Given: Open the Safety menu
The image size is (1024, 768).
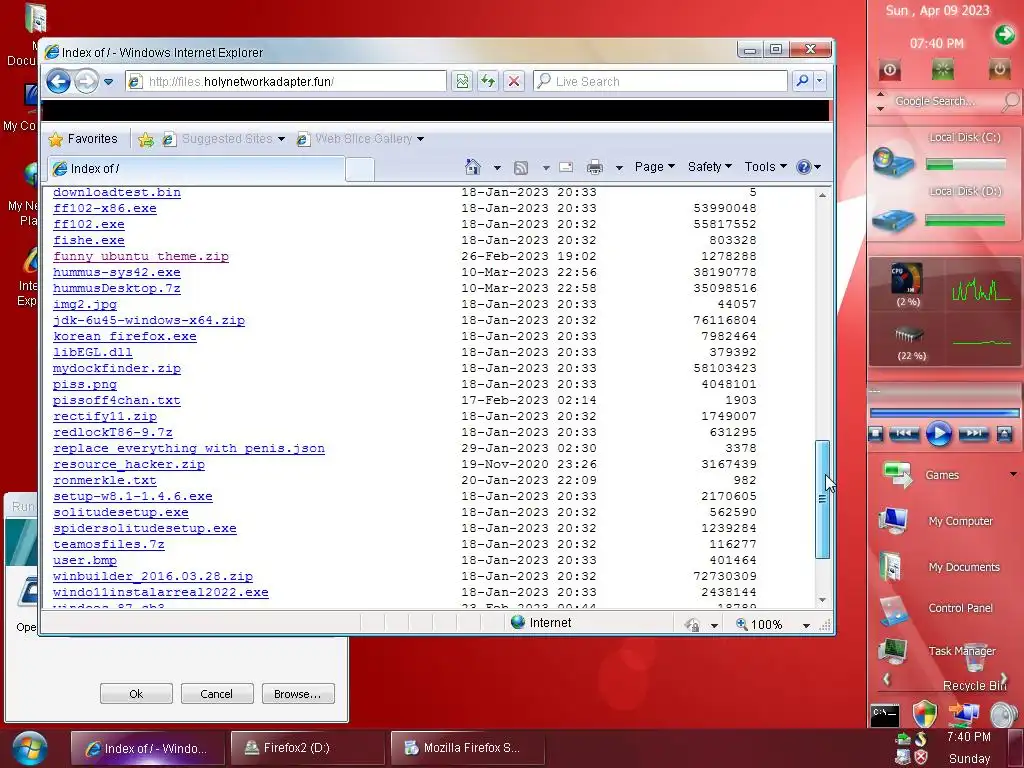Looking at the screenshot, I should [709, 167].
